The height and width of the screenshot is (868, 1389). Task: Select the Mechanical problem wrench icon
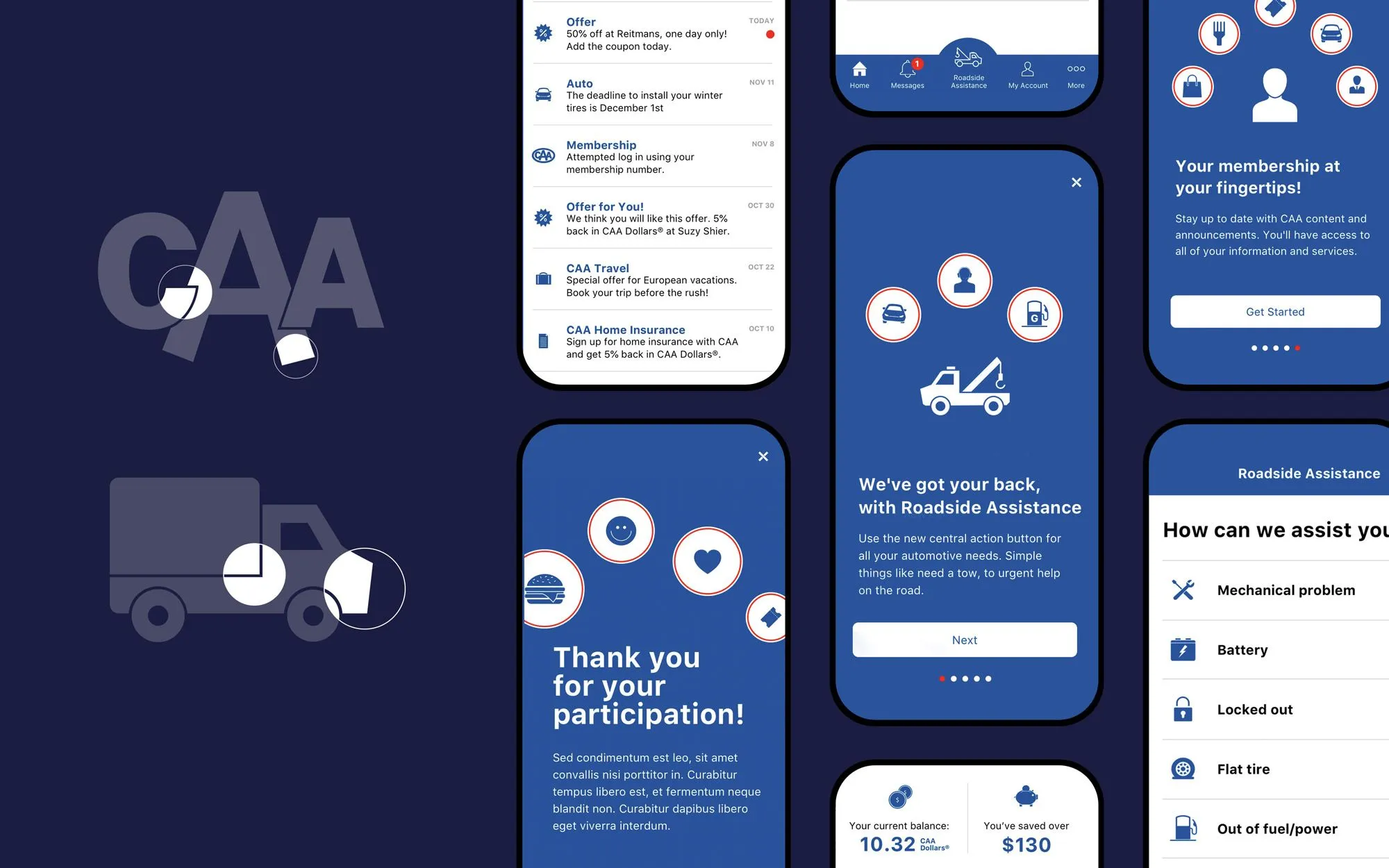pos(1184,589)
